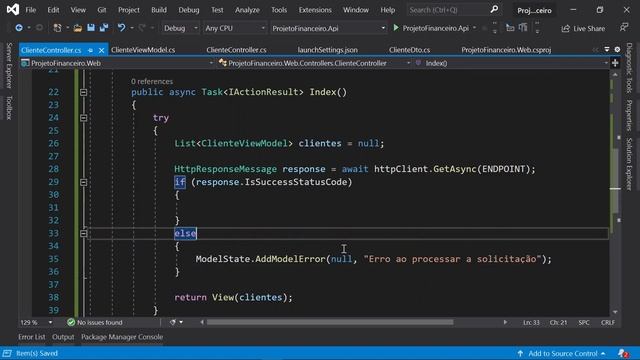Screen dimensions: 640x360
Task: Click the Visual Studio logo icon
Action: (13, 9)
